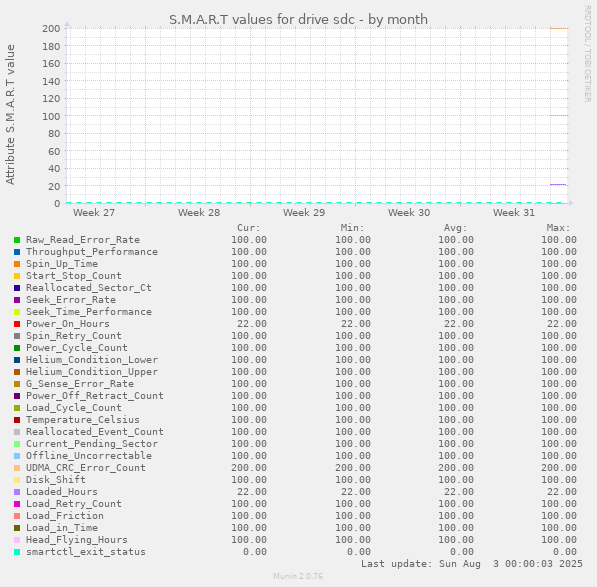The width and height of the screenshot is (597, 587).
Task: Click the Week 29 axis label
Action: pos(304,213)
